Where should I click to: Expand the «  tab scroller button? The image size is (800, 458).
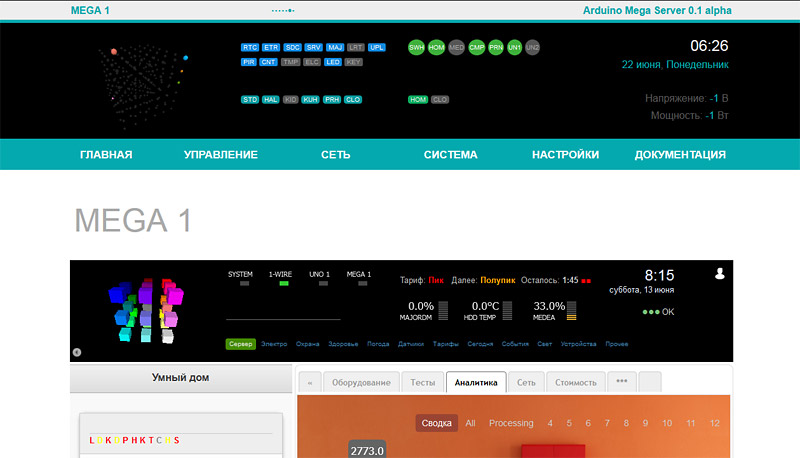(x=310, y=382)
